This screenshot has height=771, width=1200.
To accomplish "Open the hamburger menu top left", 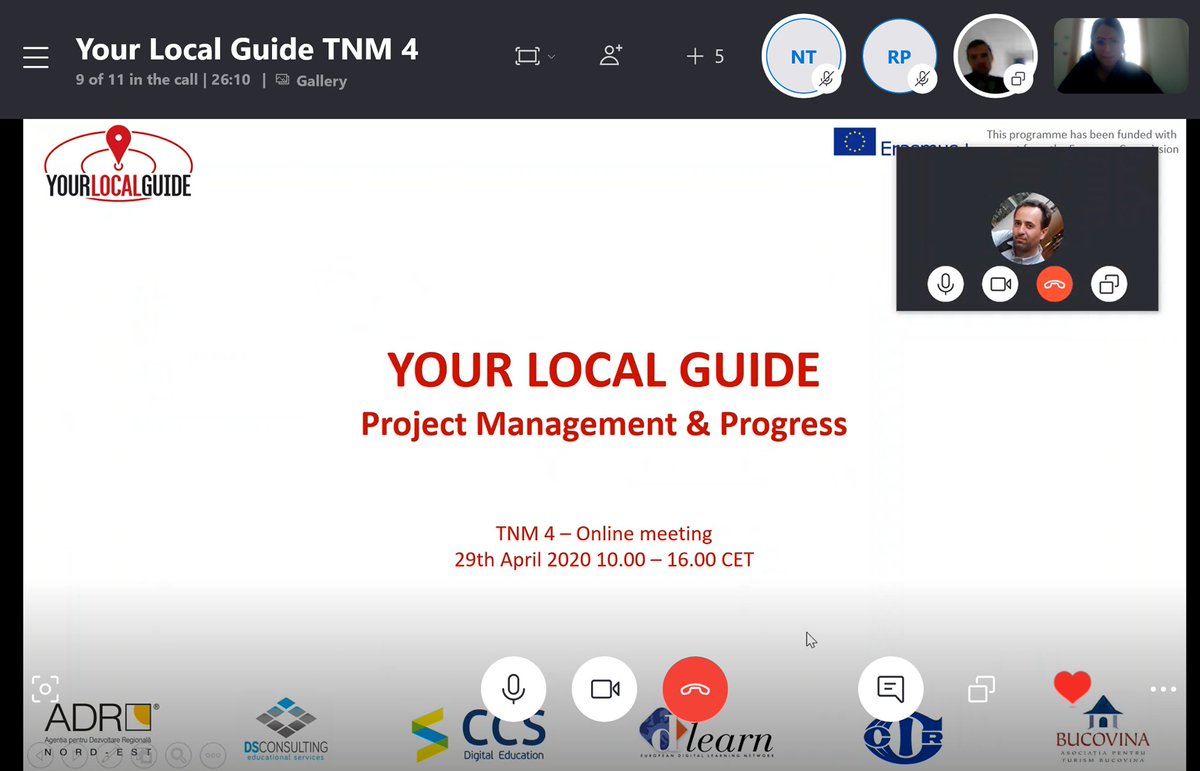I will pyautogui.click(x=36, y=57).
